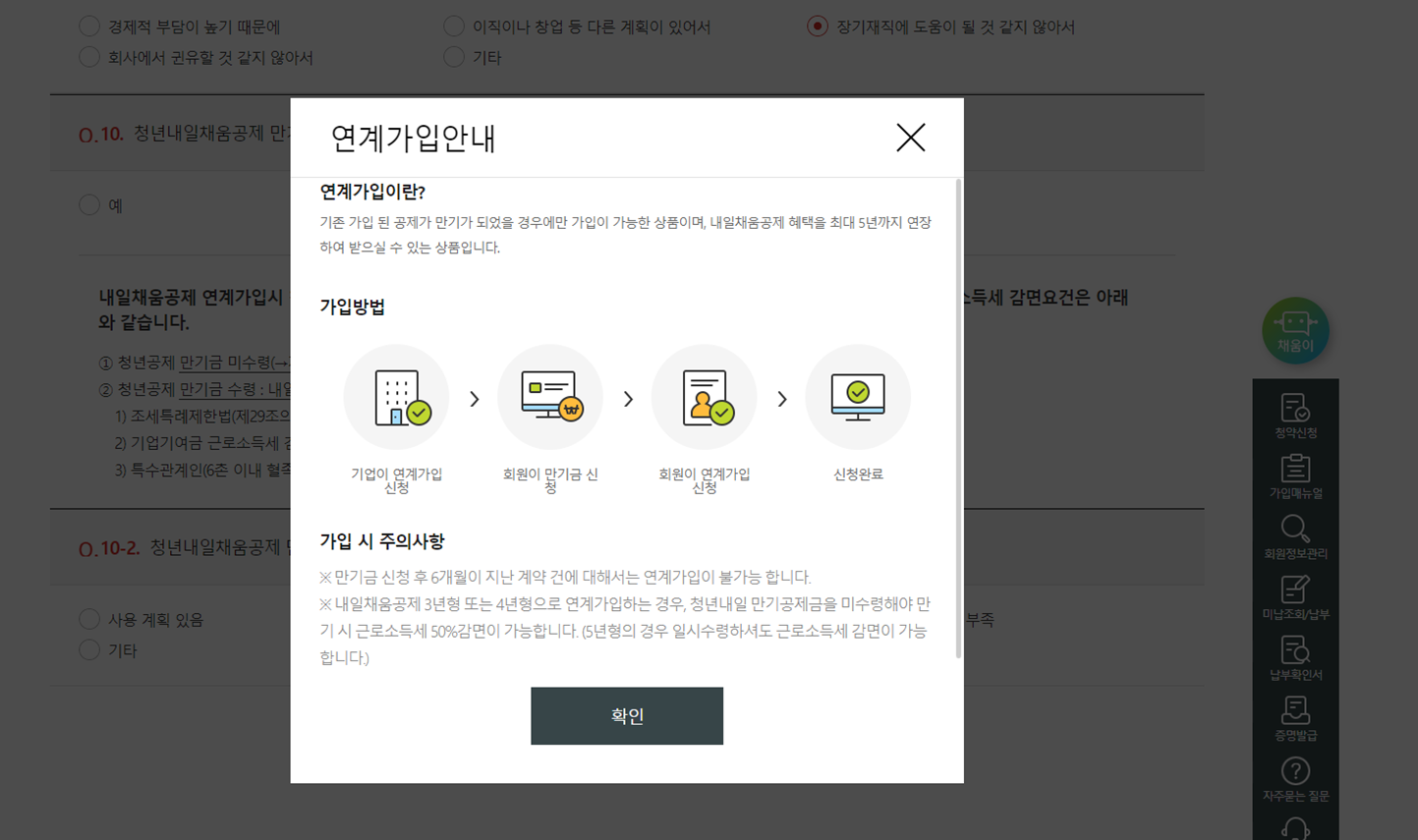Click the arrow before 신청완료 step
The image size is (1418, 840).
(x=782, y=399)
